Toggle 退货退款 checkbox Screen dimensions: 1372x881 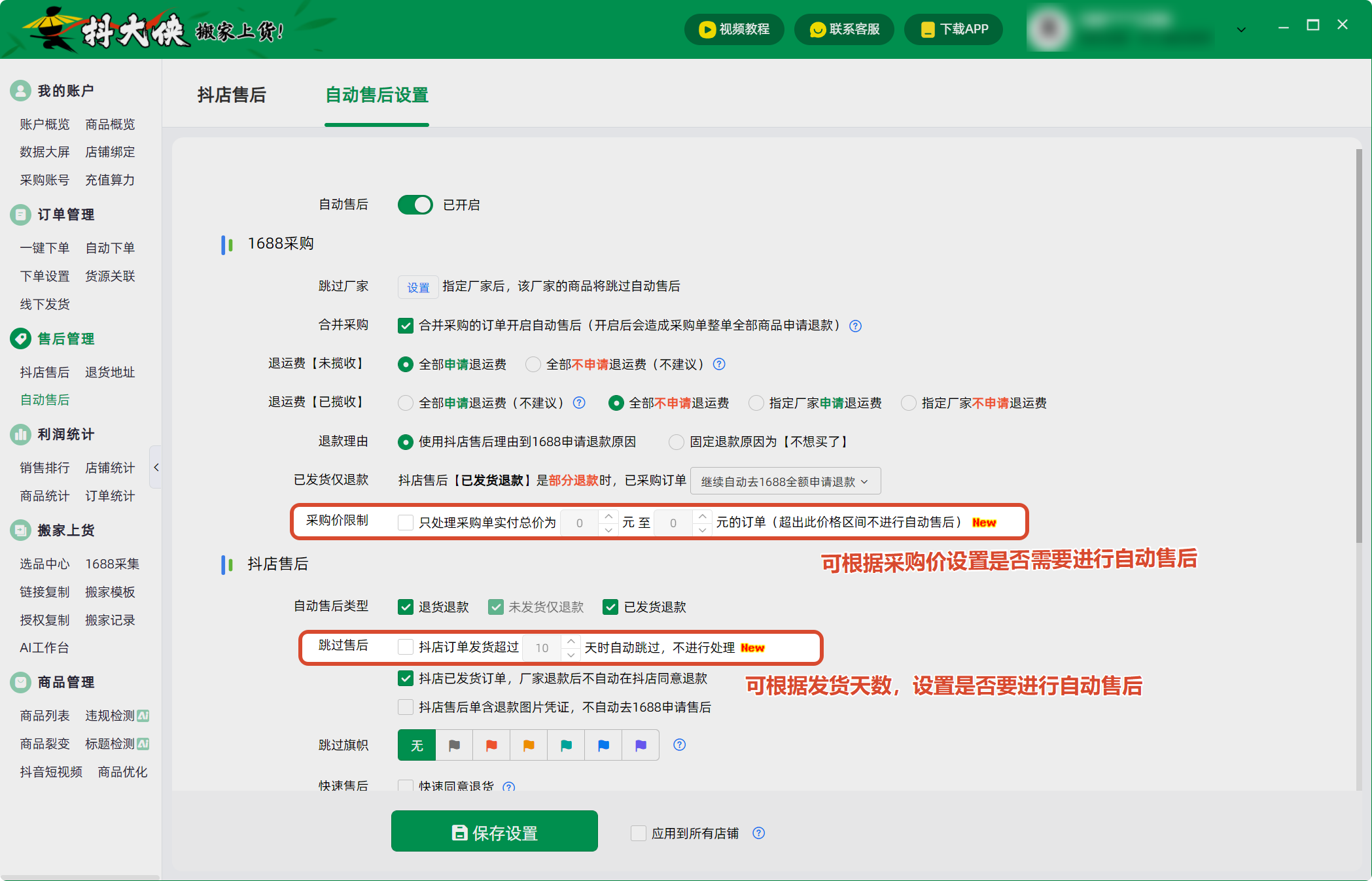pyautogui.click(x=406, y=607)
